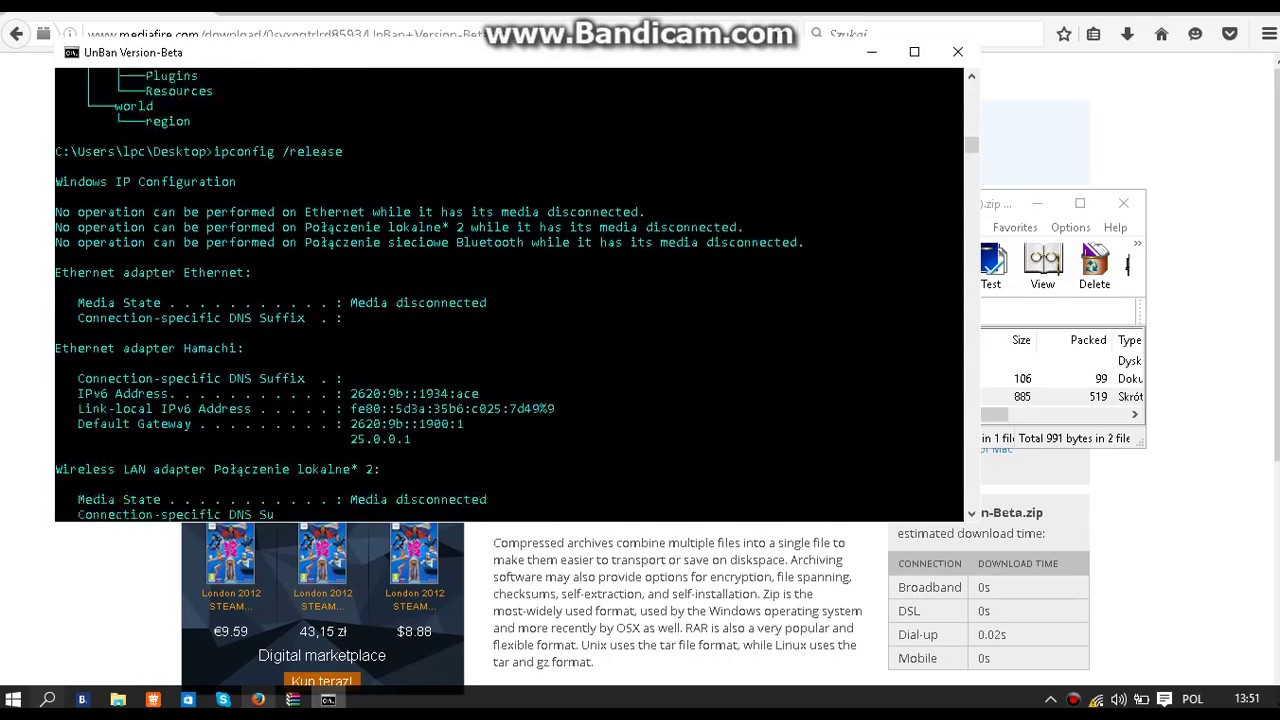Open Windows taskbar search magnifier
Viewport: 1280px width, 720px height.
click(x=47, y=700)
